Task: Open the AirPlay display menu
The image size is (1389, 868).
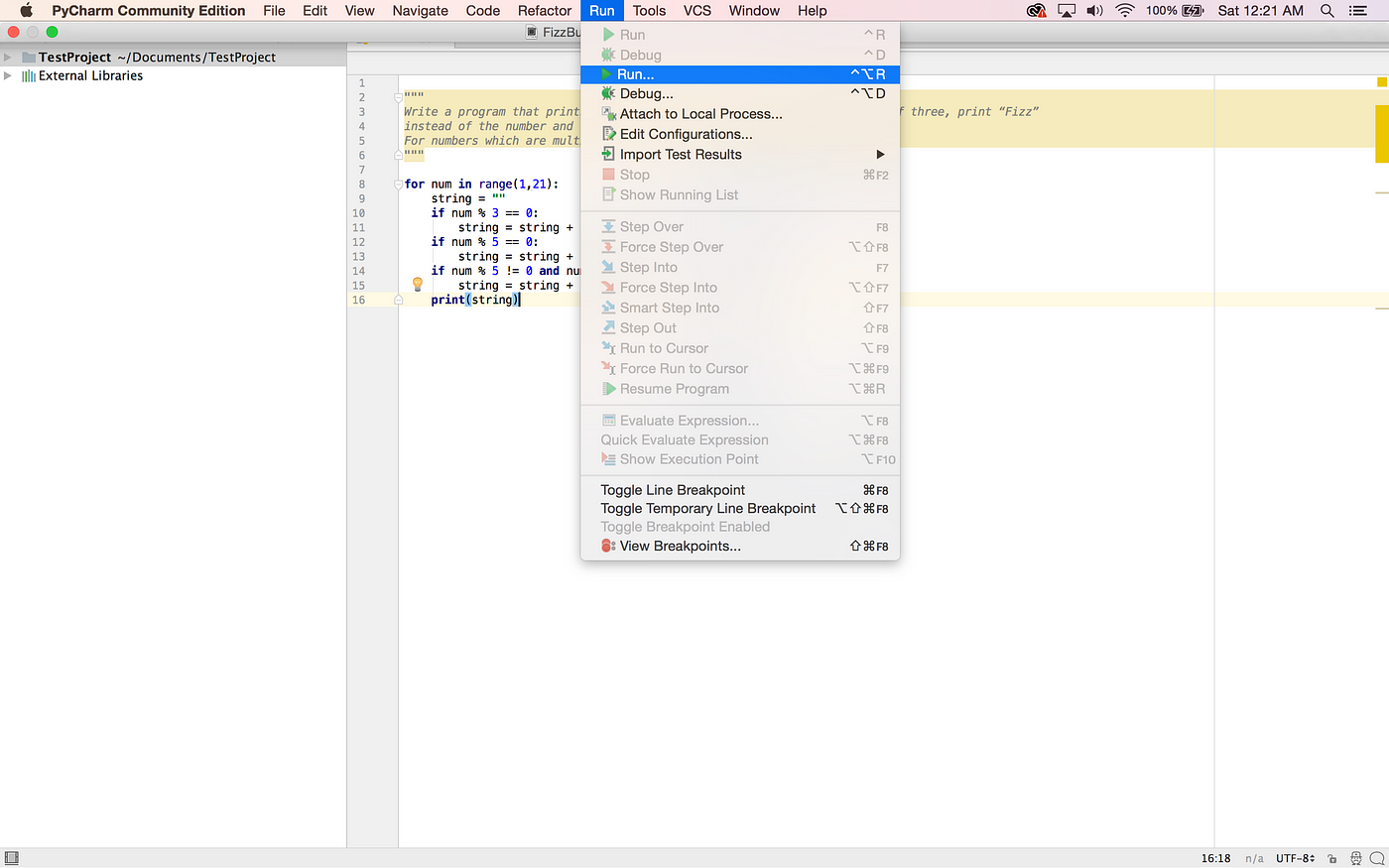Action: click(x=1067, y=10)
